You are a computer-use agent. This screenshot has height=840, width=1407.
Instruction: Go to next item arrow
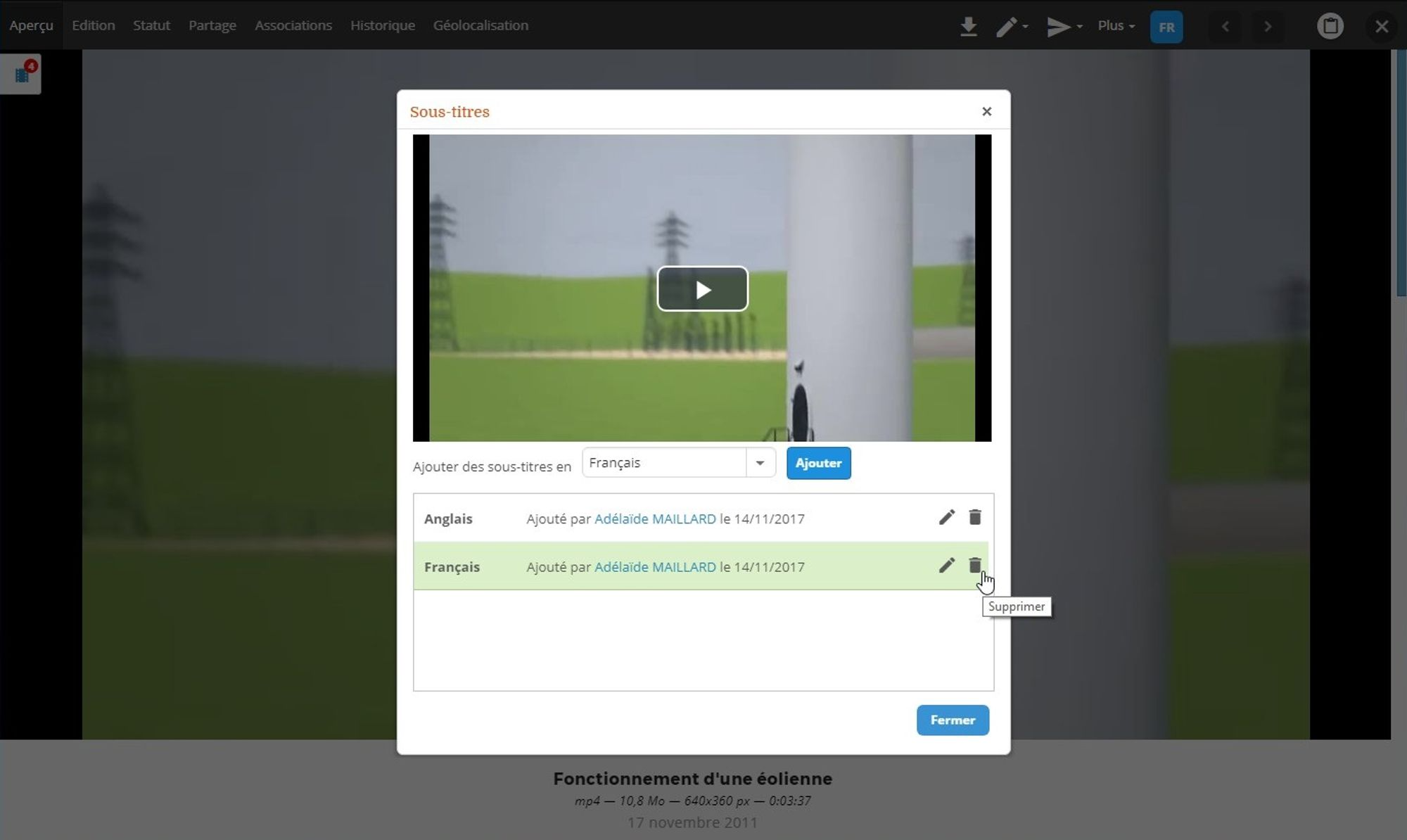point(1268,27)
